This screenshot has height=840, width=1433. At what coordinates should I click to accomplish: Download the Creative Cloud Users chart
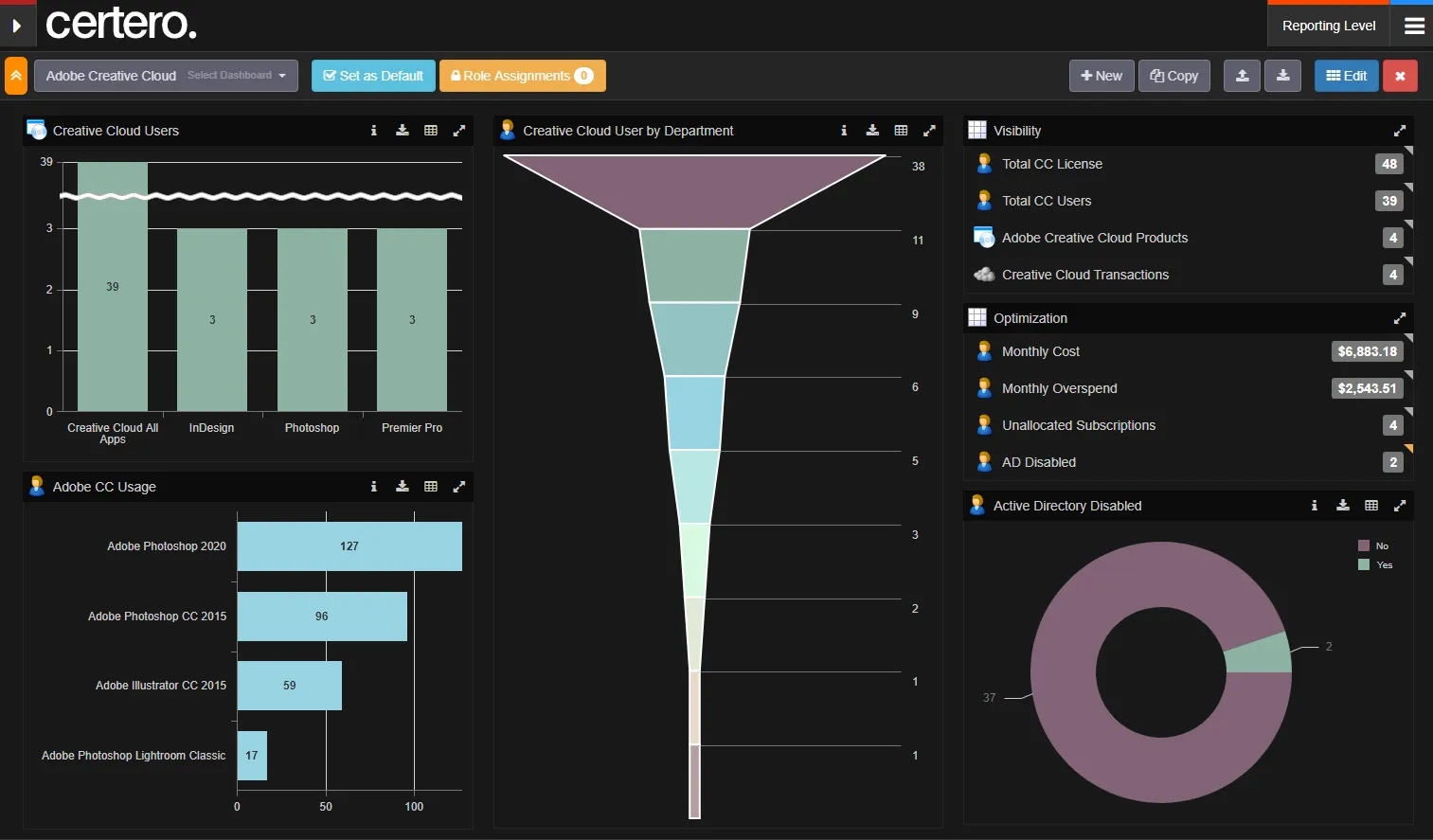pos(403,131)
